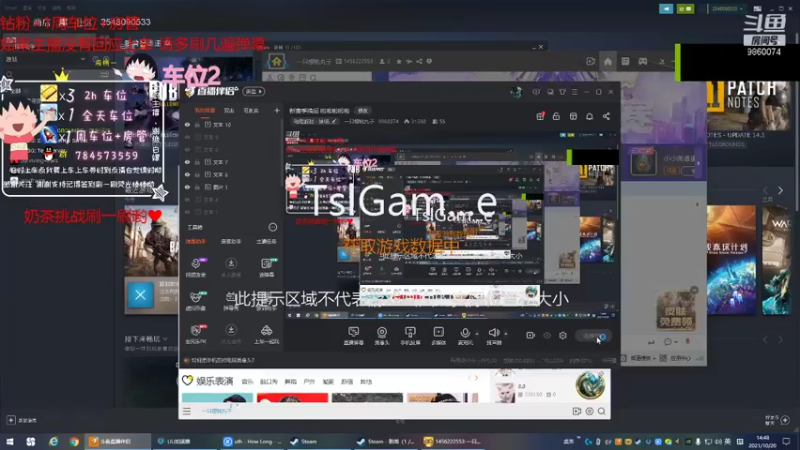The height and width of the screenshot is (450, 800).
Task: Open streaming app settings gear
Action: [x=563, y=335]
